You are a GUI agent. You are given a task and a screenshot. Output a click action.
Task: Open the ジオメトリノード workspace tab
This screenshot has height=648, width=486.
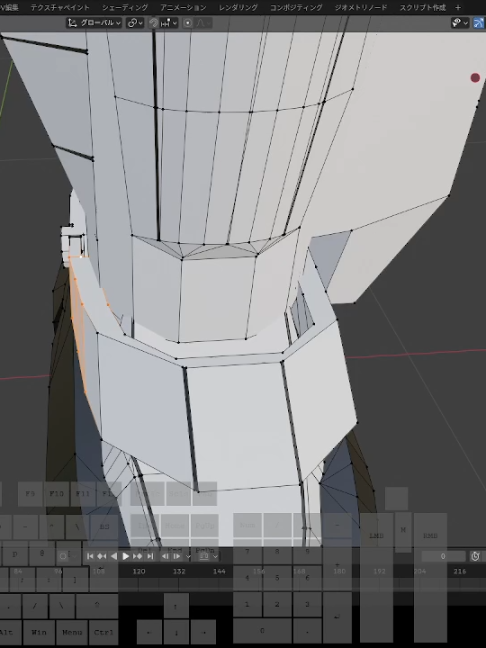click(361, 7)
